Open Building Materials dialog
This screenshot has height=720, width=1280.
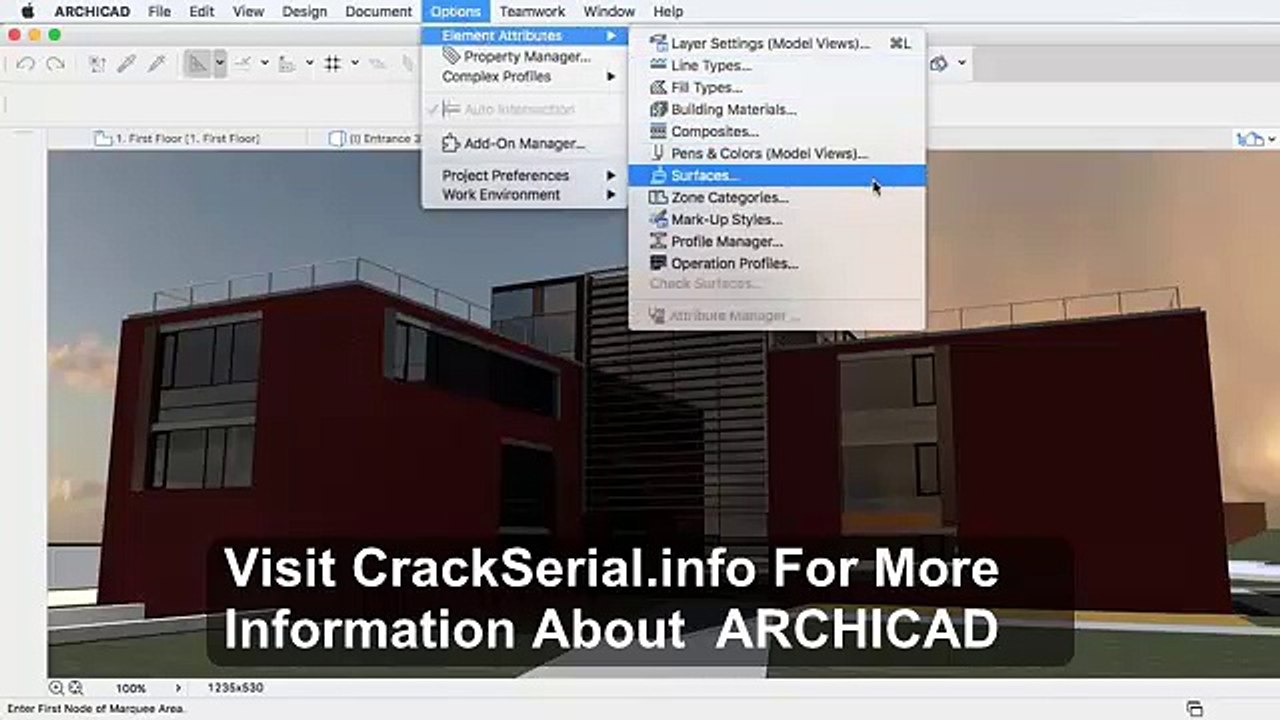click(777, 109)
